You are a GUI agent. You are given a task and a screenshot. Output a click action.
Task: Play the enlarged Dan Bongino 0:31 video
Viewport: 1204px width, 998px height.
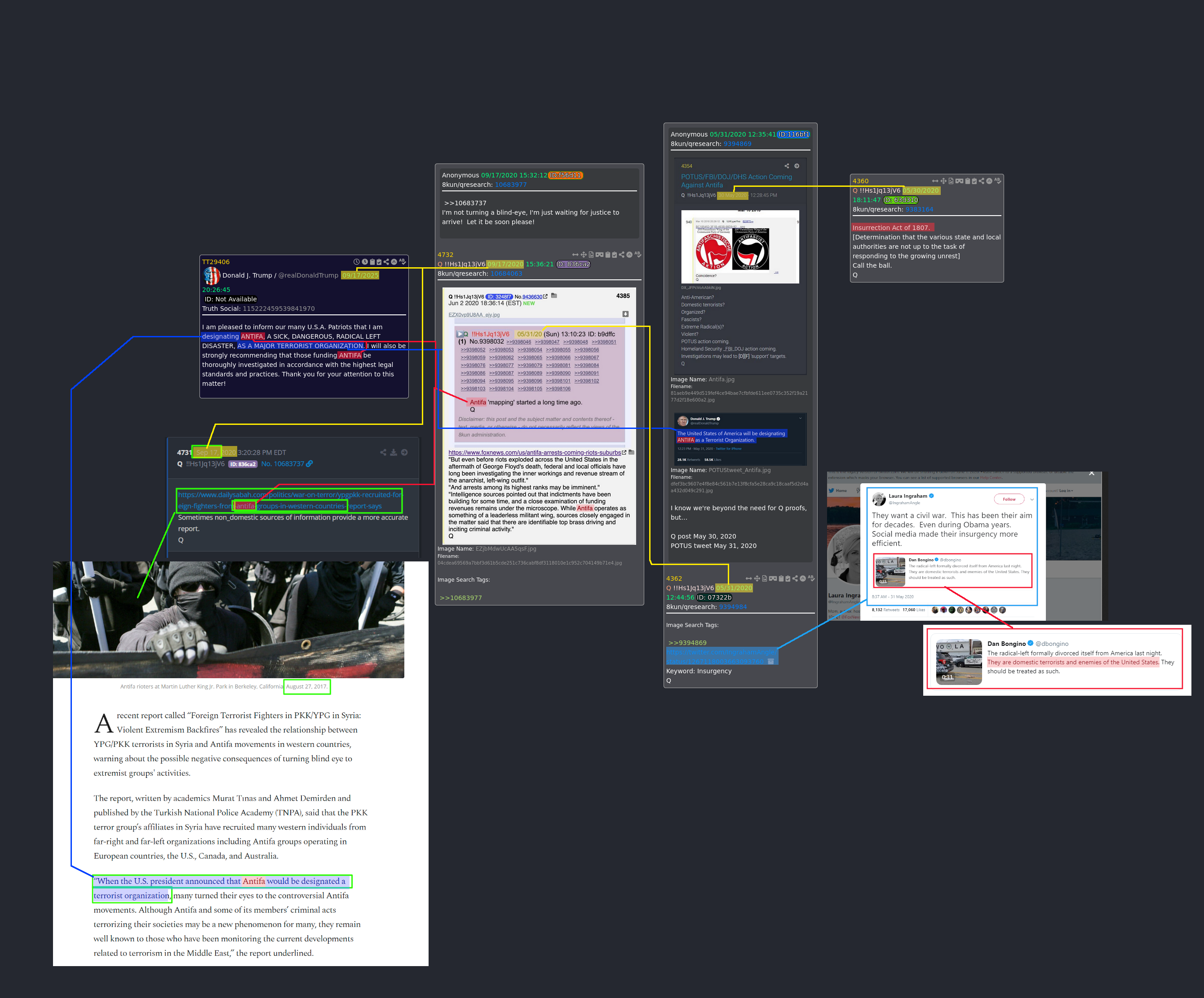click(959, 662)
